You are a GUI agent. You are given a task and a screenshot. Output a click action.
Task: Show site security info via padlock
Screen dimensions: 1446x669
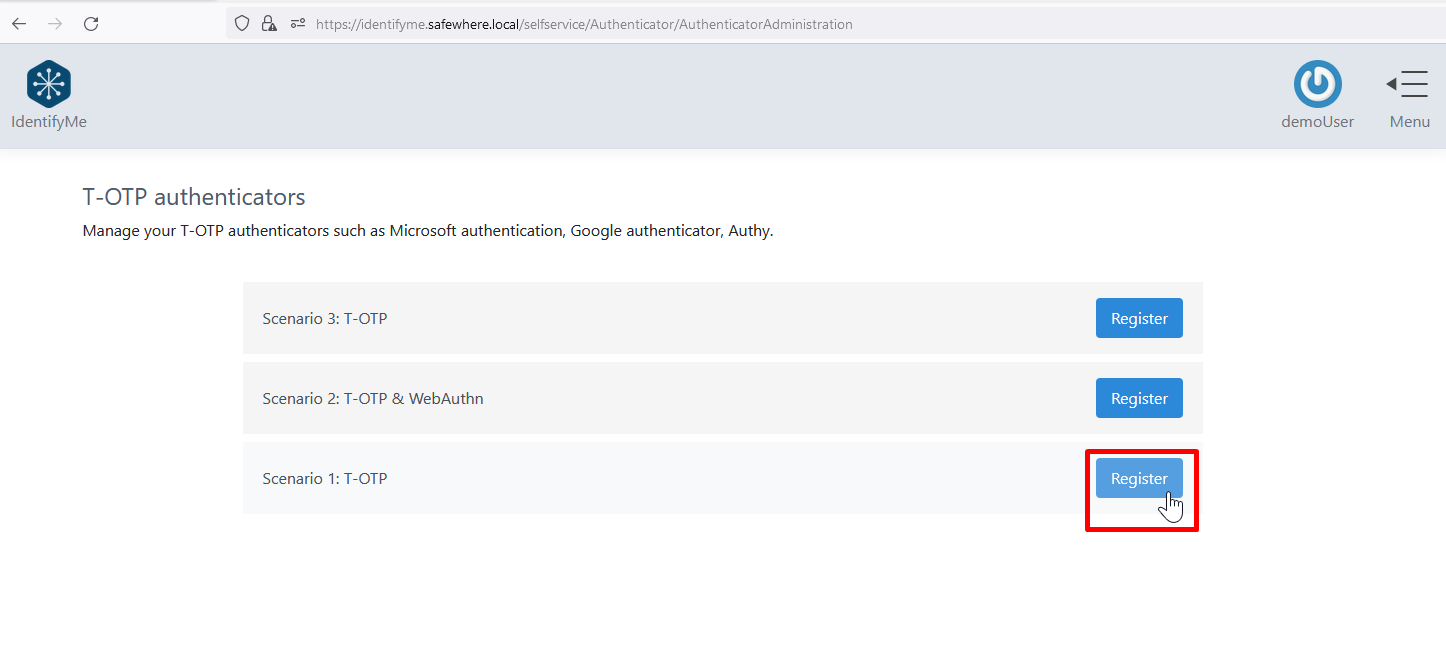[x=268, y=24]
